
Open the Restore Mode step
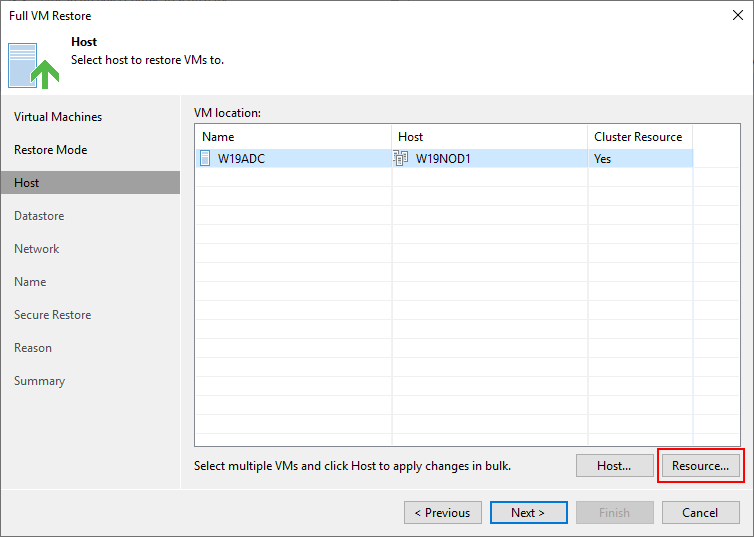(x=50, y=150)
